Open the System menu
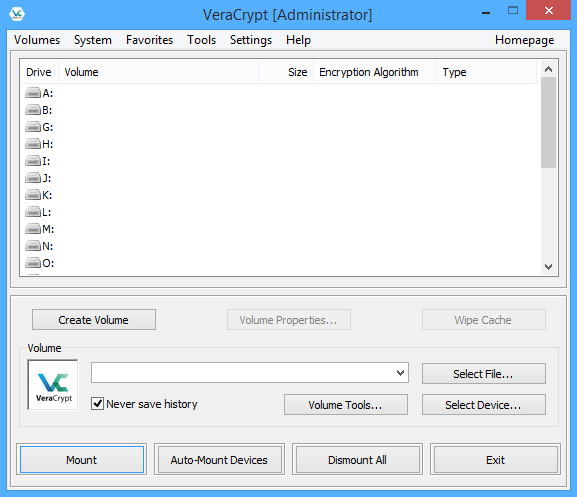The image size is (577, 497). coord(93,40)
